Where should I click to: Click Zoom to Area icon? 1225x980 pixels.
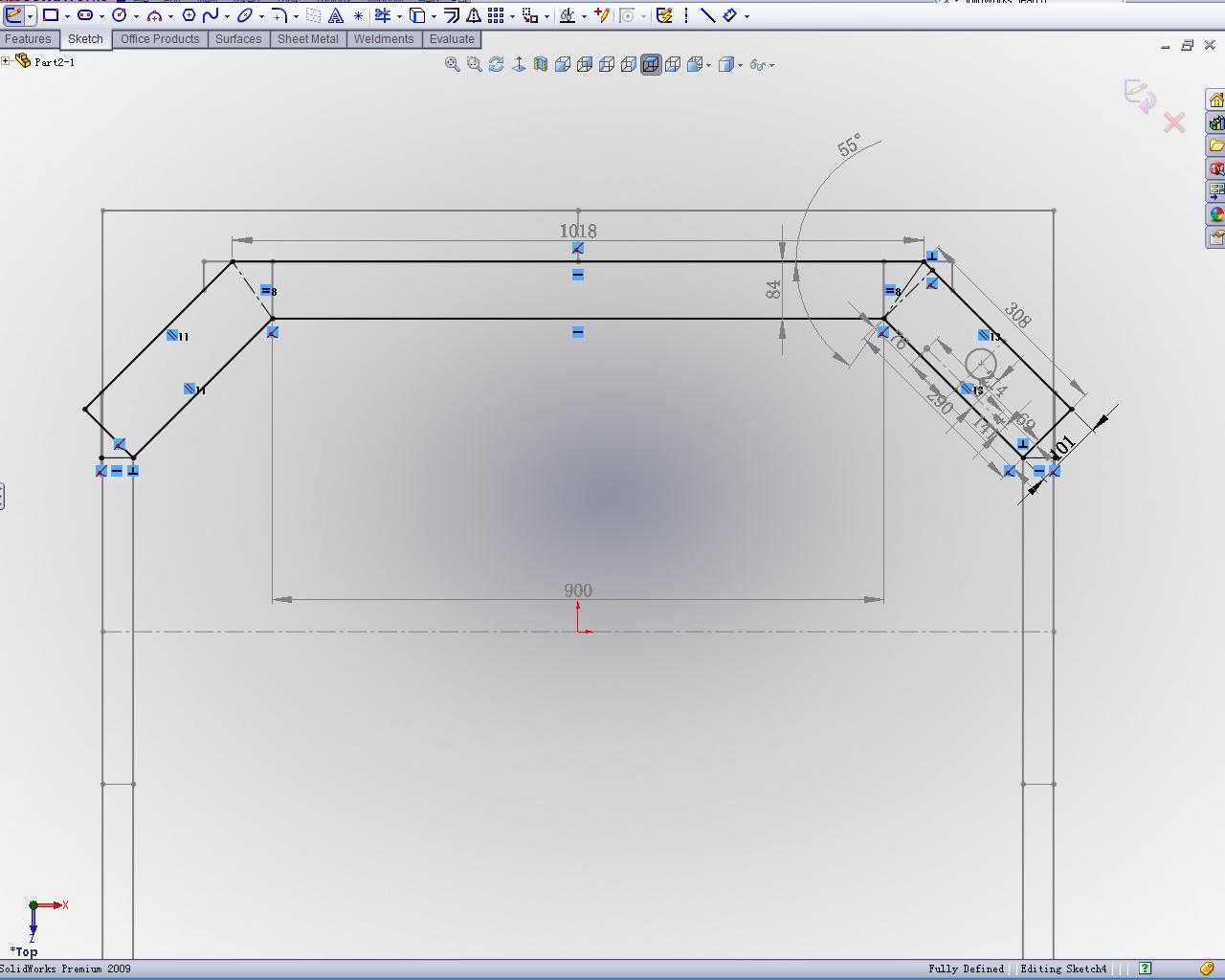(x=475, y=64)
